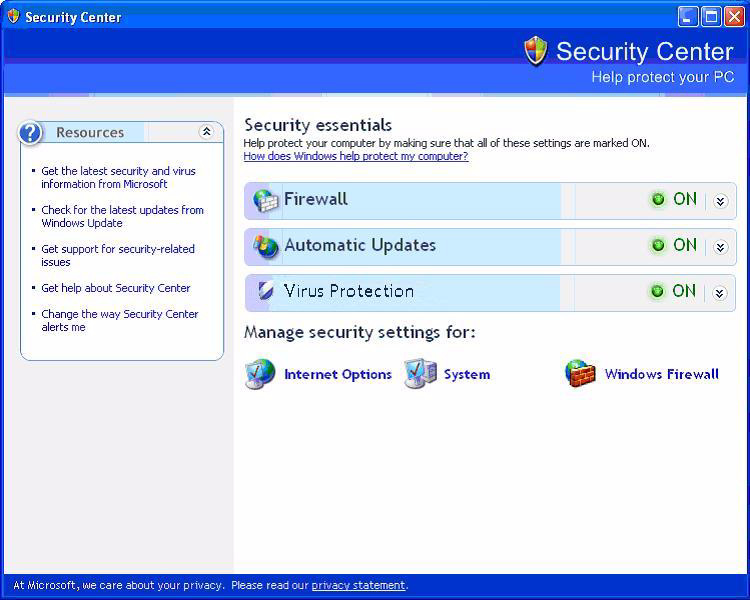Open the Windows Firewall brick wall icon

(x=580, y=374)
